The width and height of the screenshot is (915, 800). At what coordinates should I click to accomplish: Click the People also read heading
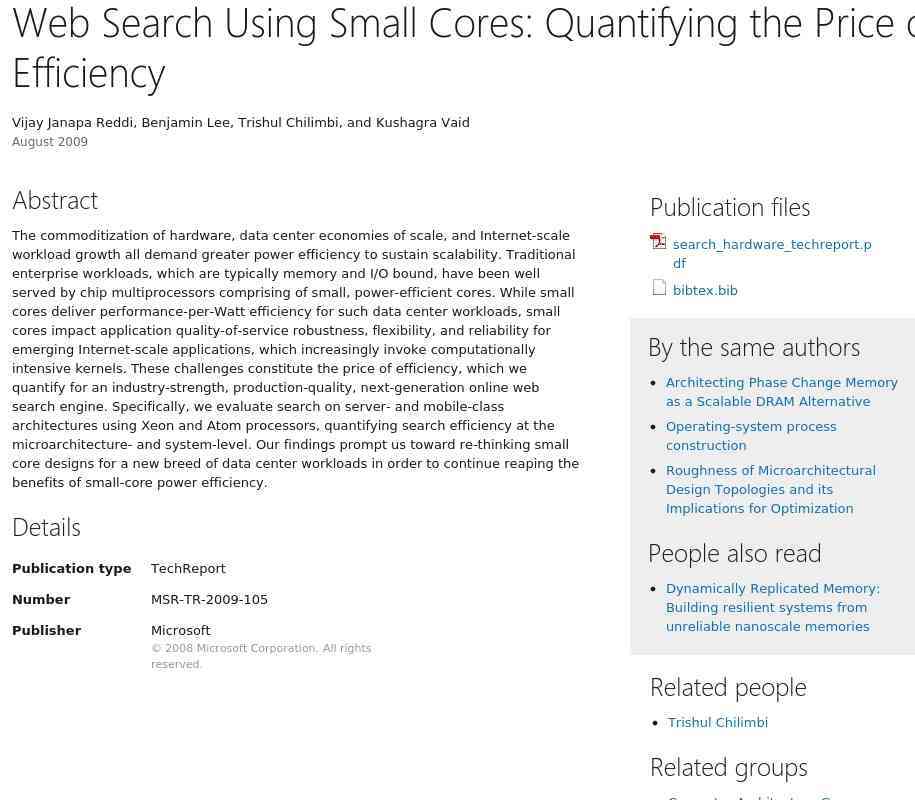[735, 554]
